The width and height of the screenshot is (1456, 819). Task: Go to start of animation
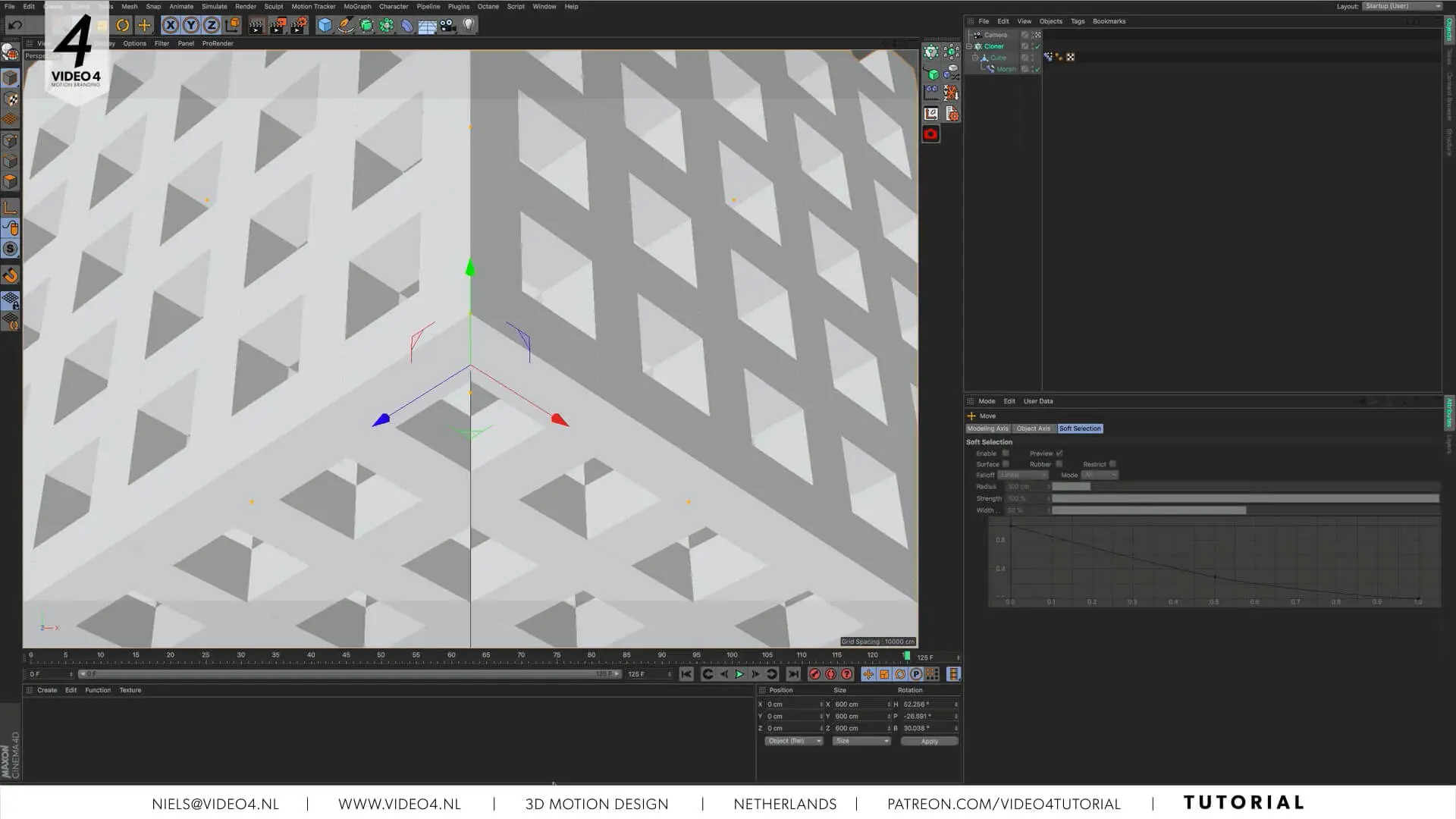coord(686,674)
